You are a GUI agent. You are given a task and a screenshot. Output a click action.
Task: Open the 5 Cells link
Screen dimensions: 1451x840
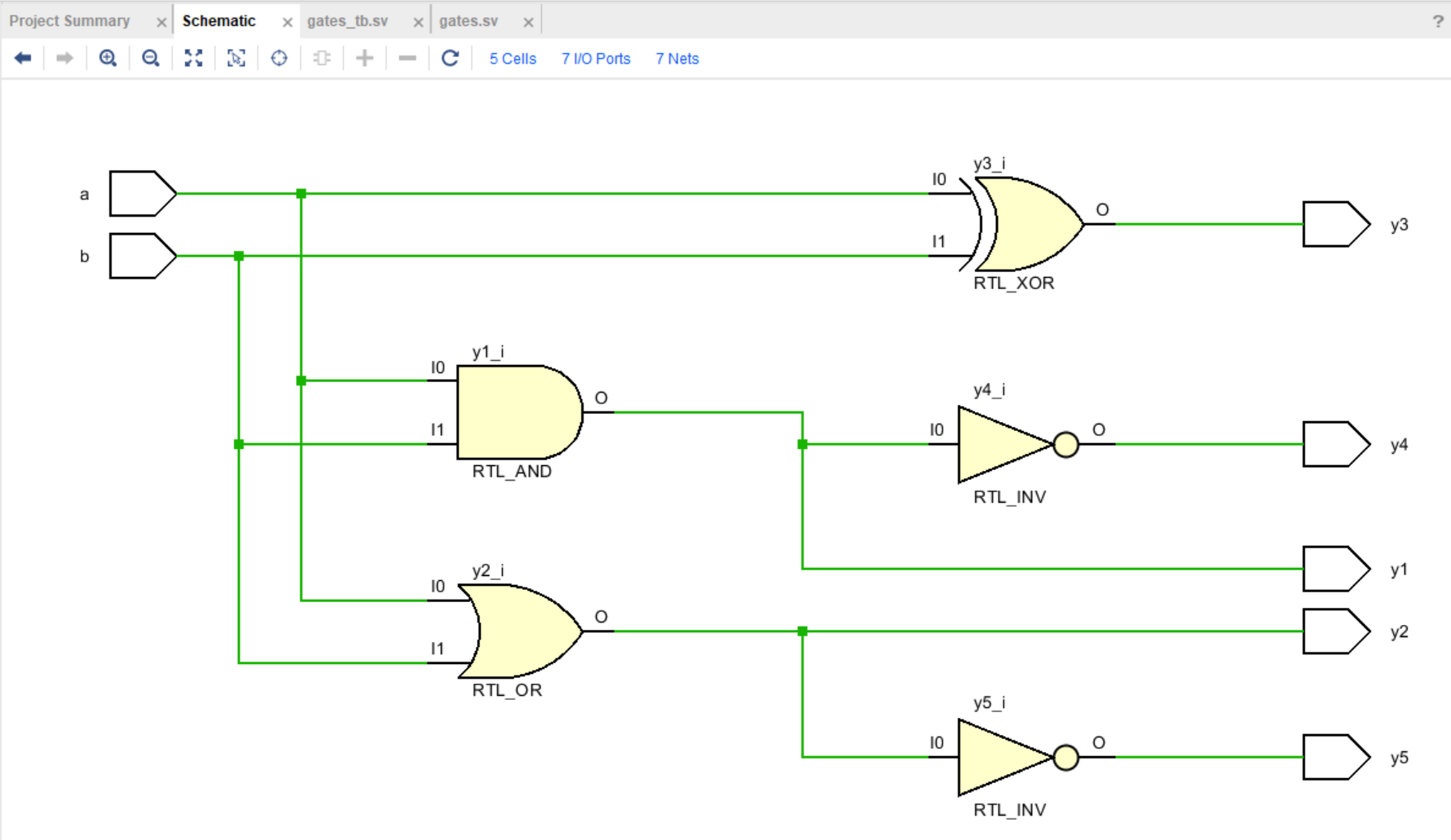[x=513, y=59]
